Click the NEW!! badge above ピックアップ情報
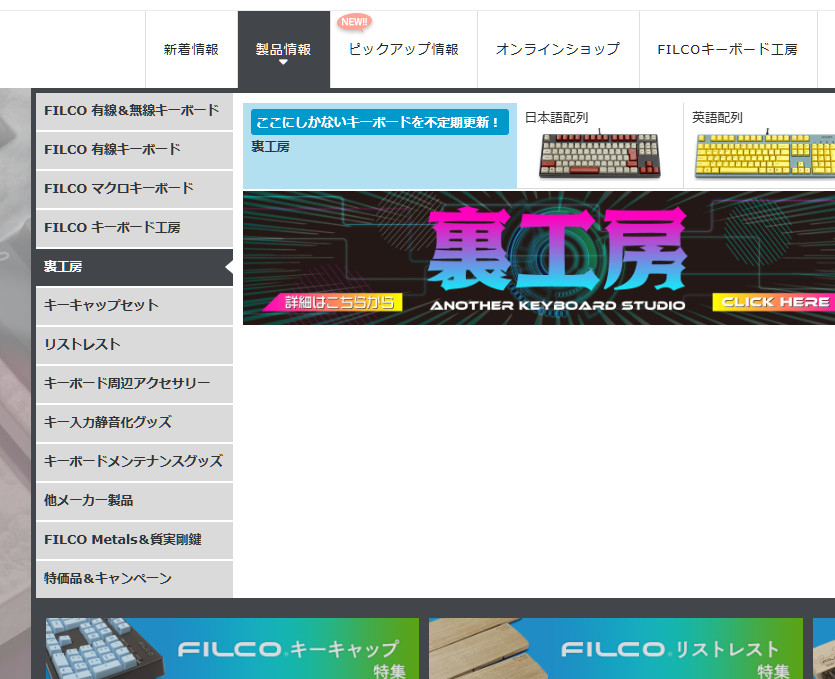Viewport: 835px width, 679px height. (x=354, y=22)
